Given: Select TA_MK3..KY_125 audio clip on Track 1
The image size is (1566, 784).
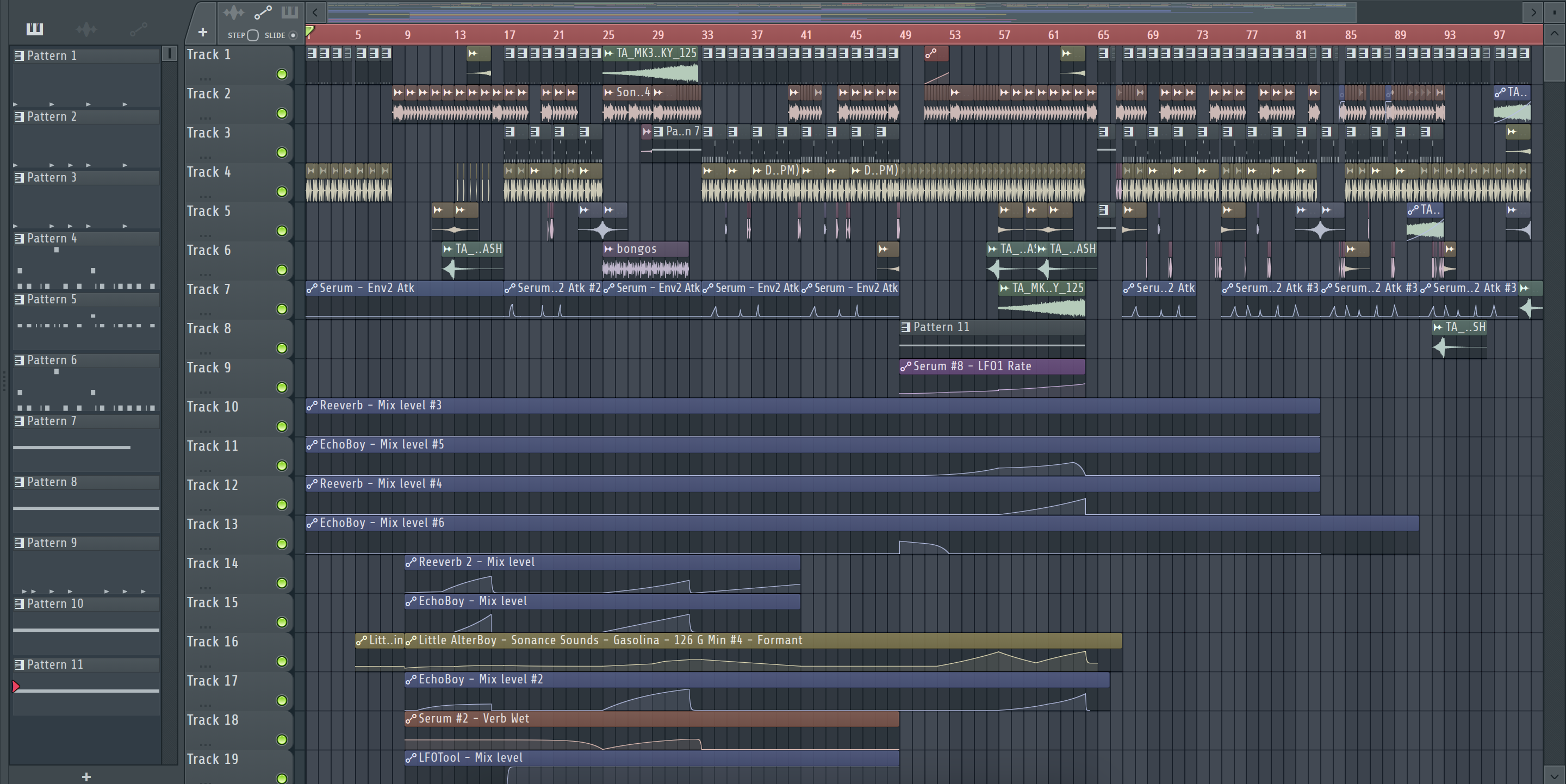Looking at the screenshot, I should (x=650, y=65).
